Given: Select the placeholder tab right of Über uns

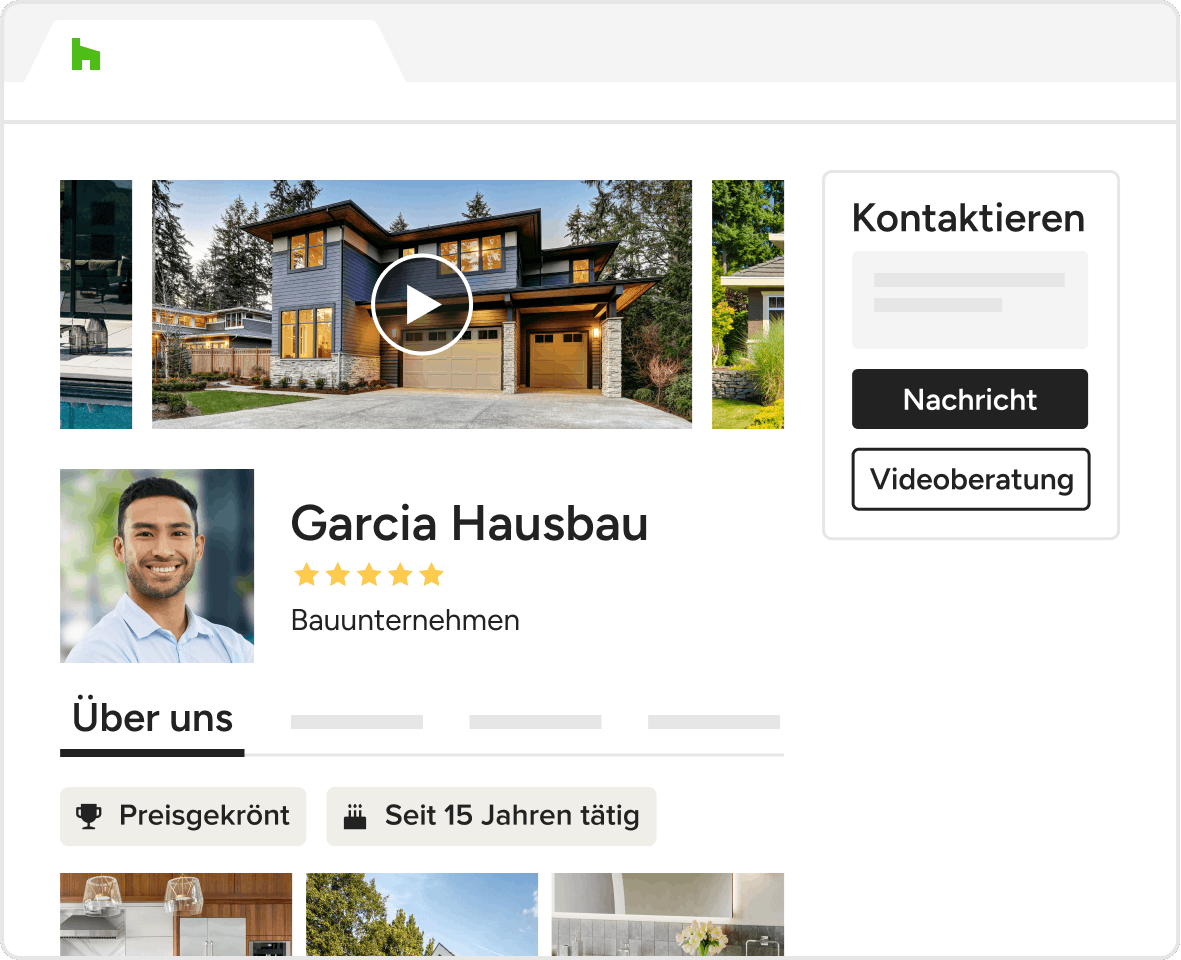Looking at the screenshot, I should pyautogui.click(x=357, y=722).
